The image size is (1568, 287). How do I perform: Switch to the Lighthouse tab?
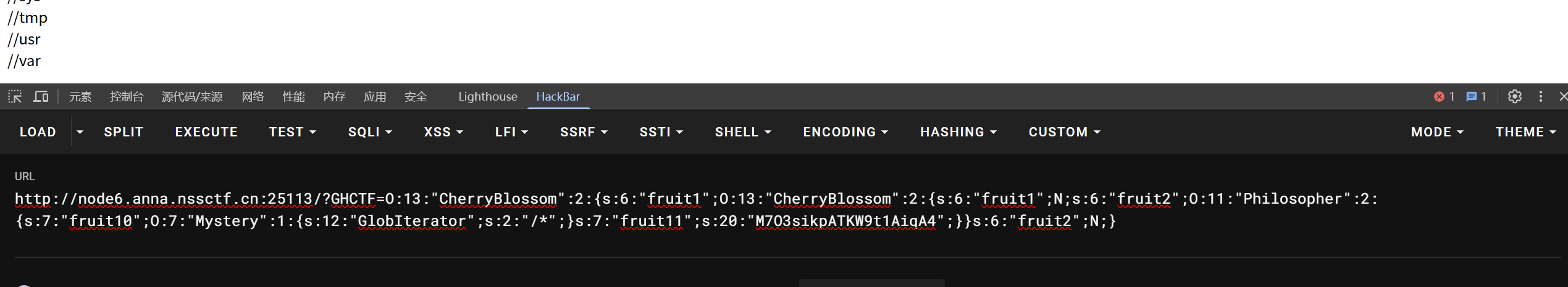487,96
